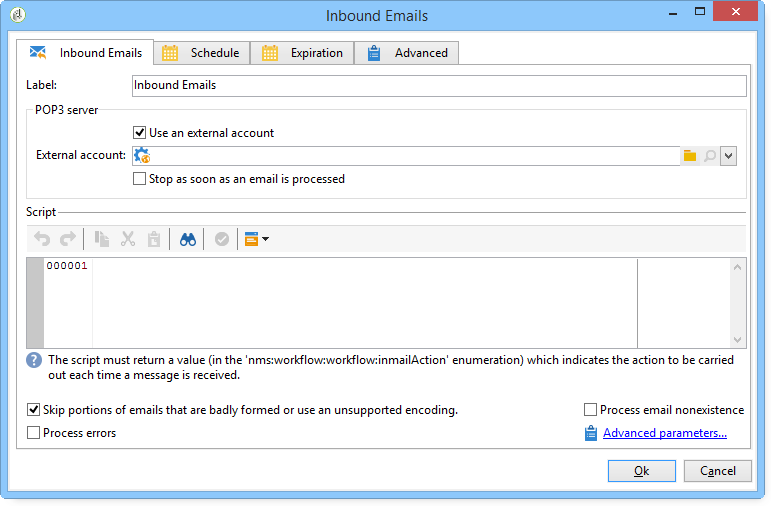771x506 pixels.
Task: Maximize the Inbound Emails window
Action: point(700,12)
